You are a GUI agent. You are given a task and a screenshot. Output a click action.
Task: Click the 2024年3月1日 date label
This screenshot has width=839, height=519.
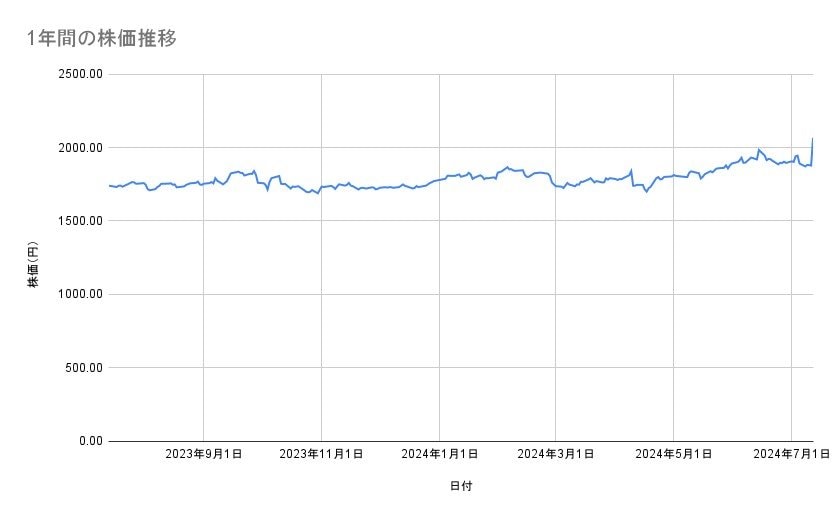(x=556, y=454)
